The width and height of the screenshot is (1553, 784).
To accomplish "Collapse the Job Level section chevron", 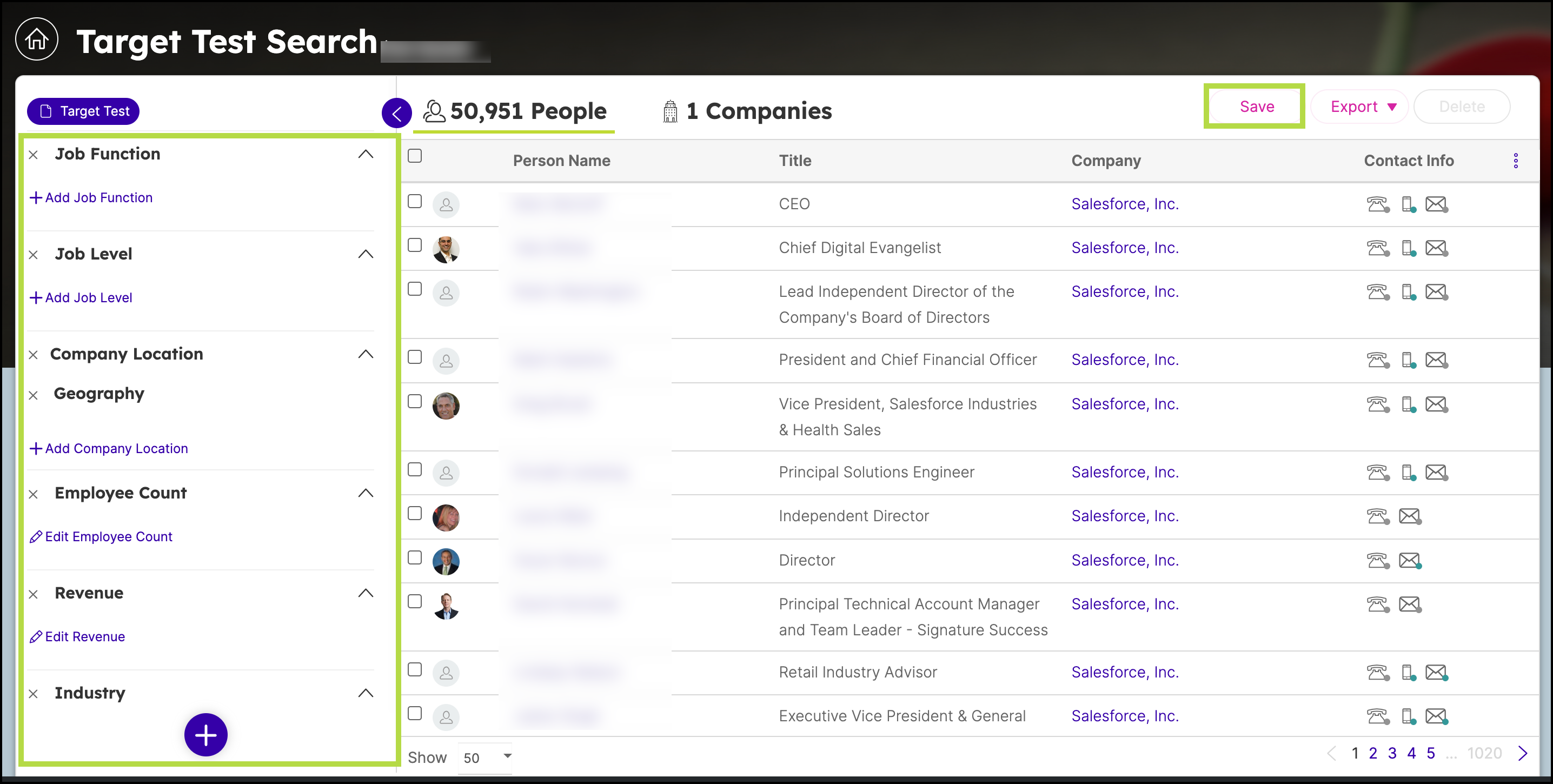I will tap(366, 254).
